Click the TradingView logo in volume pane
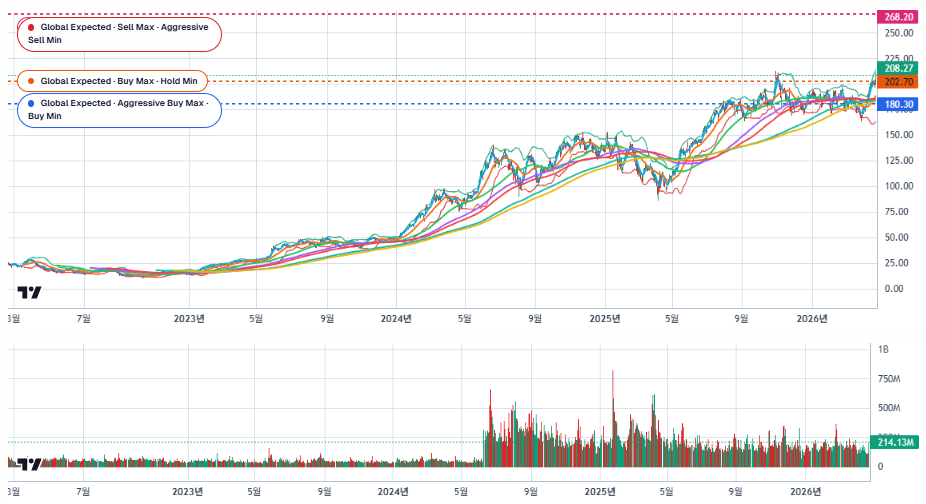This screenshot has height=504, width=926. 30,464
